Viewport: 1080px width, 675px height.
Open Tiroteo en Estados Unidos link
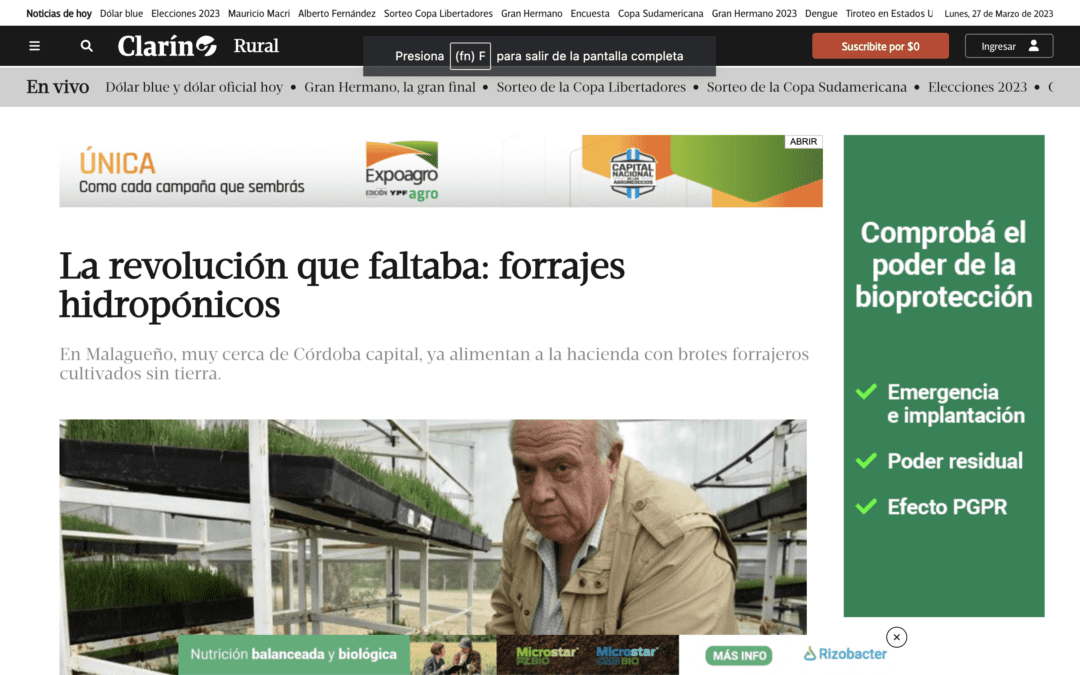tap(889, 13)
